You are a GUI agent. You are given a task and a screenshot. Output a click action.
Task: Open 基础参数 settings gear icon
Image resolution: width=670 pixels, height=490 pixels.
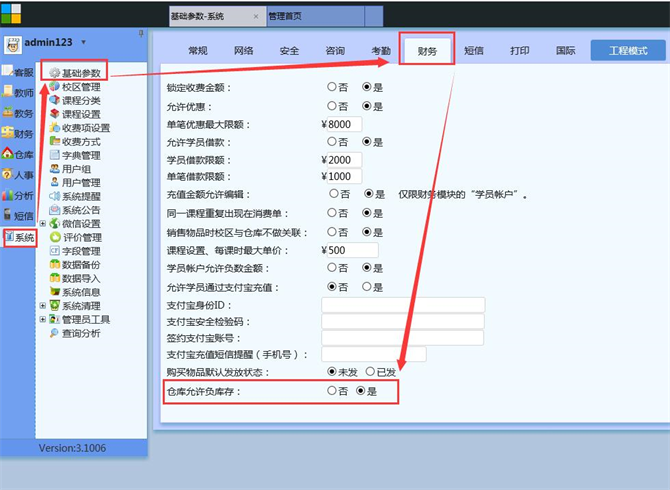pyautogui.click(x=54, y=73)
